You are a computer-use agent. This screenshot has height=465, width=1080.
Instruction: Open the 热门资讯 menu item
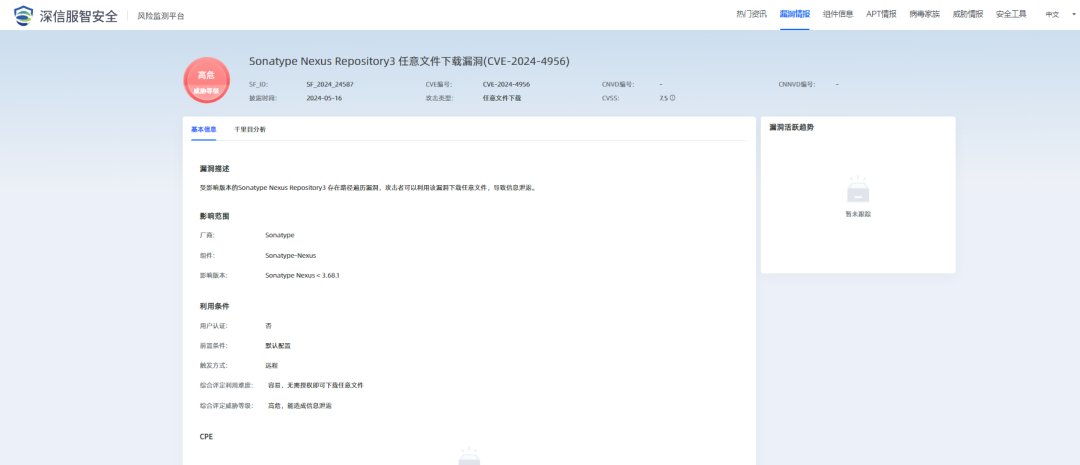pyautogui.click(x=751, y=14)
